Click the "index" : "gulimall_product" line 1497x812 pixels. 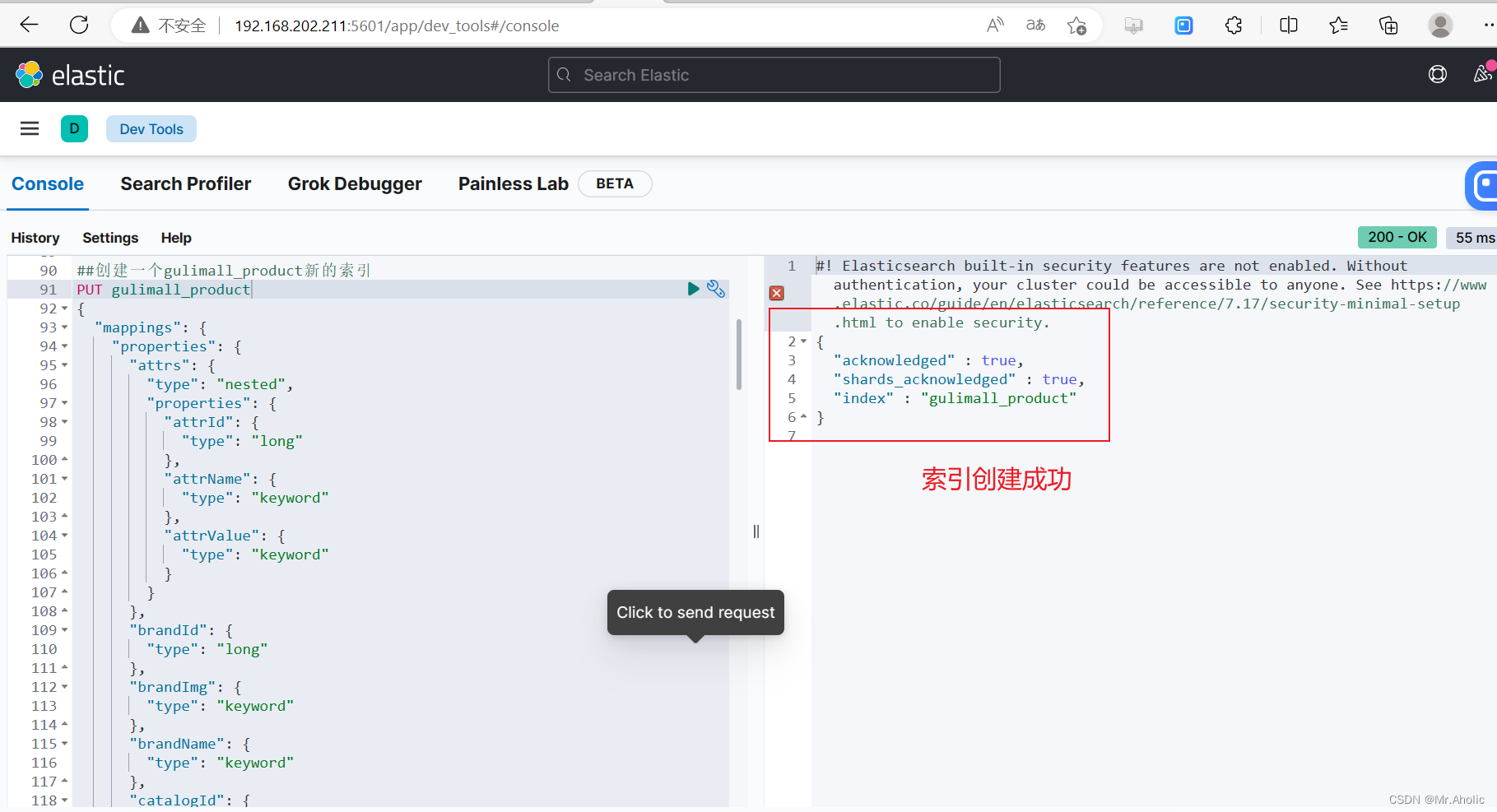(955, 398)
